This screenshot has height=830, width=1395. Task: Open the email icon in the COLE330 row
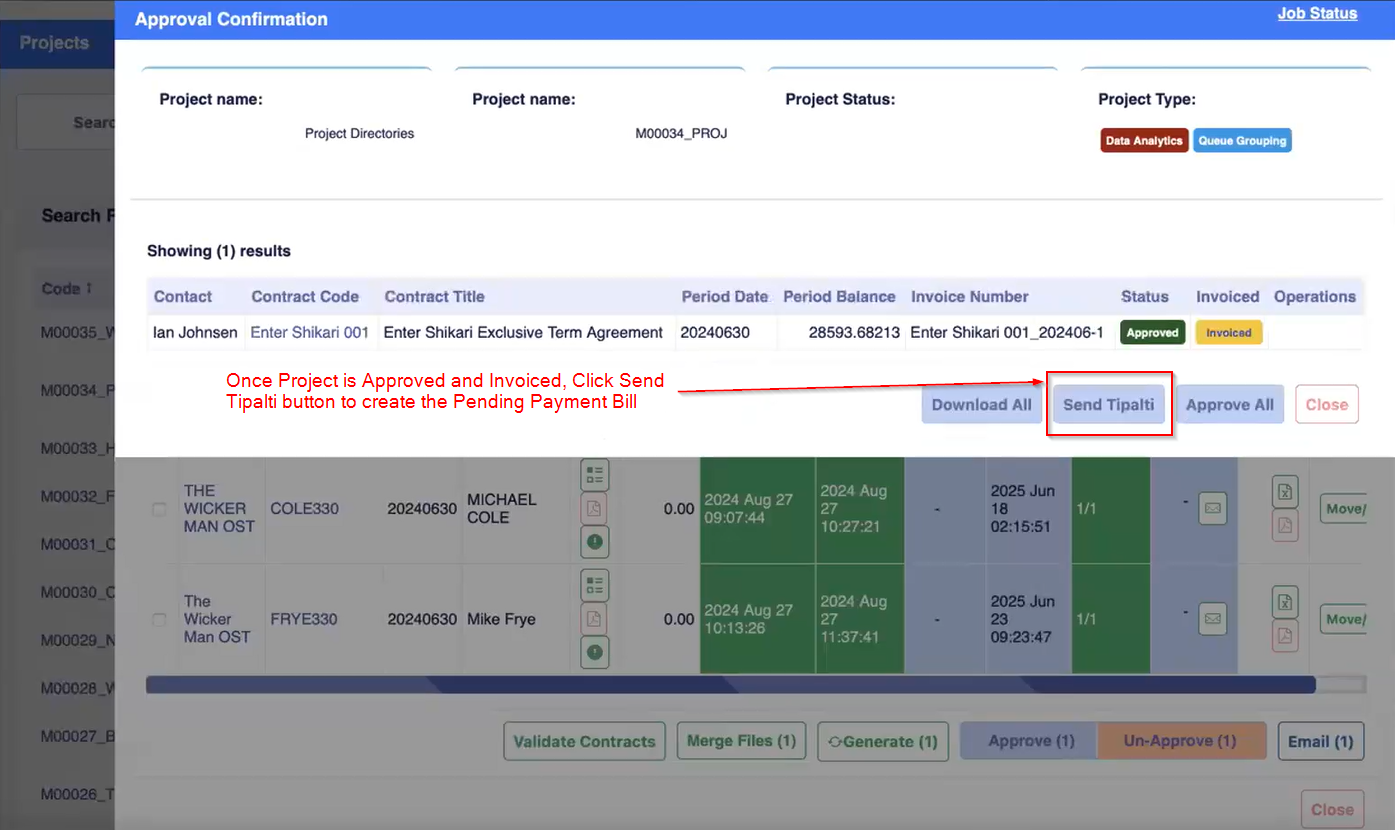coord(1212,508)
